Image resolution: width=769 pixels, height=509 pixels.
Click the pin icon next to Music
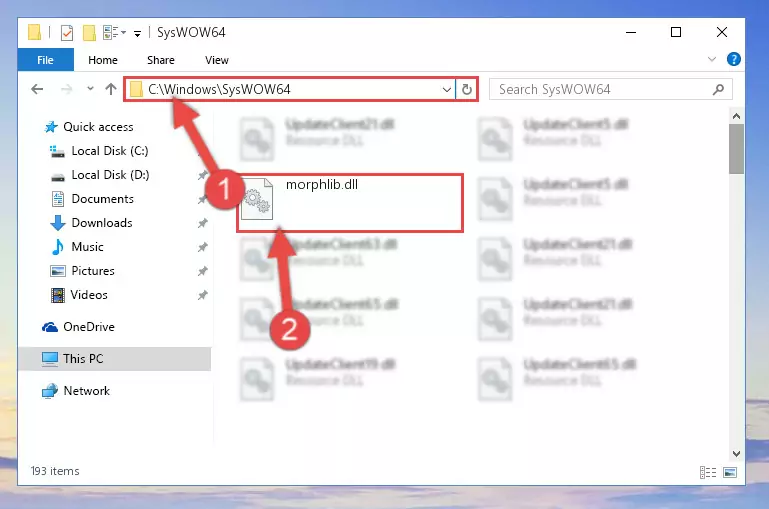(x=202, y=247)
